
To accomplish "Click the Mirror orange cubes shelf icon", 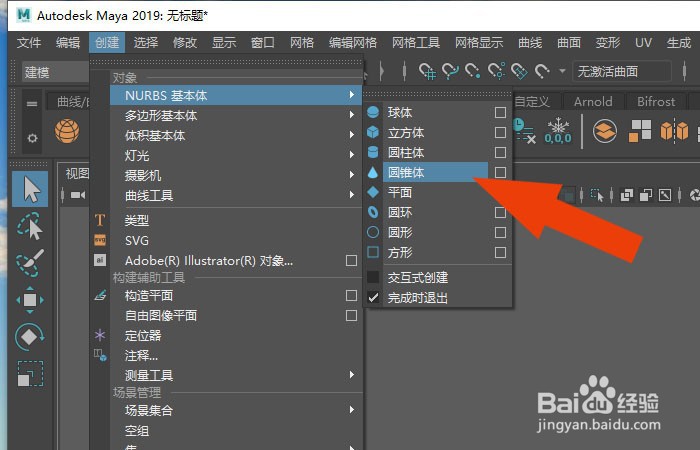I will [x=674, y=131].
